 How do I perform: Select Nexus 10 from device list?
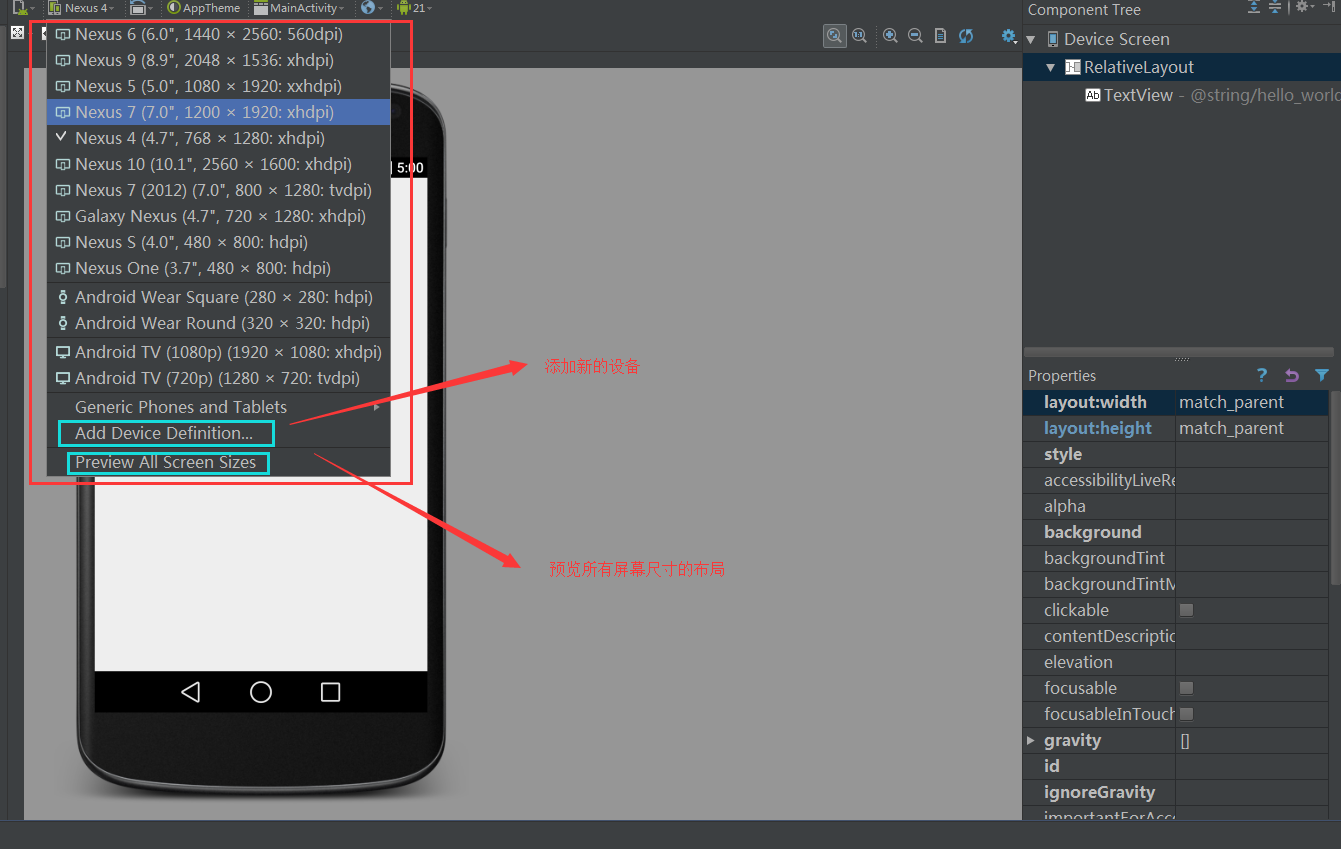click(x=218, y=164)
